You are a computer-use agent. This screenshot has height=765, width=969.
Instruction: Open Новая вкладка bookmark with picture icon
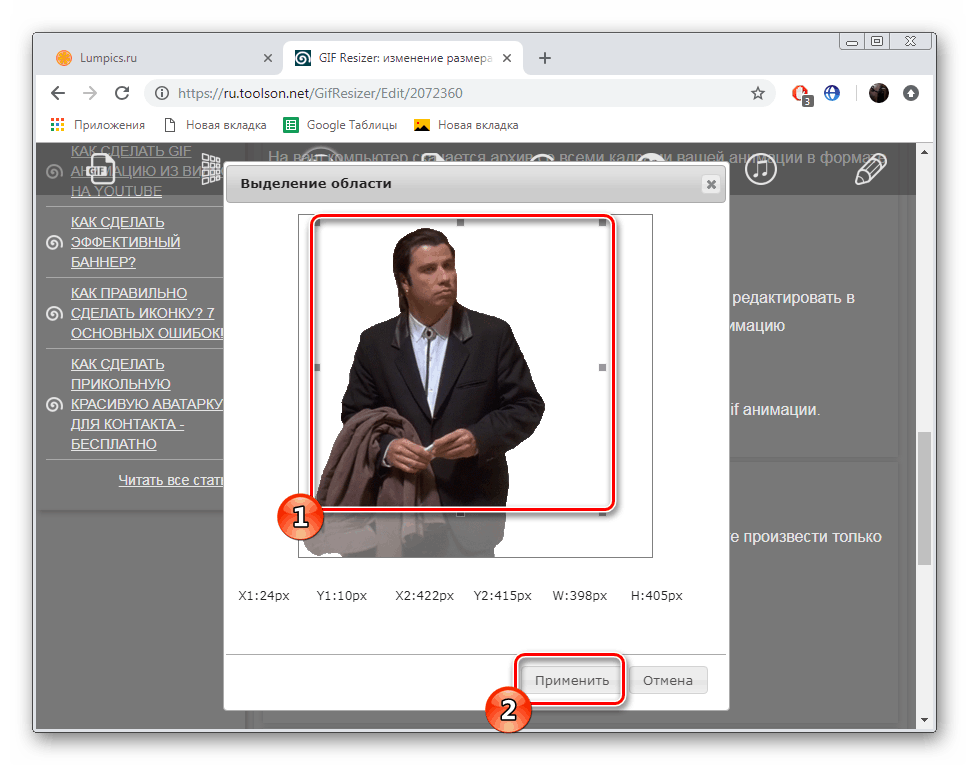466,125
